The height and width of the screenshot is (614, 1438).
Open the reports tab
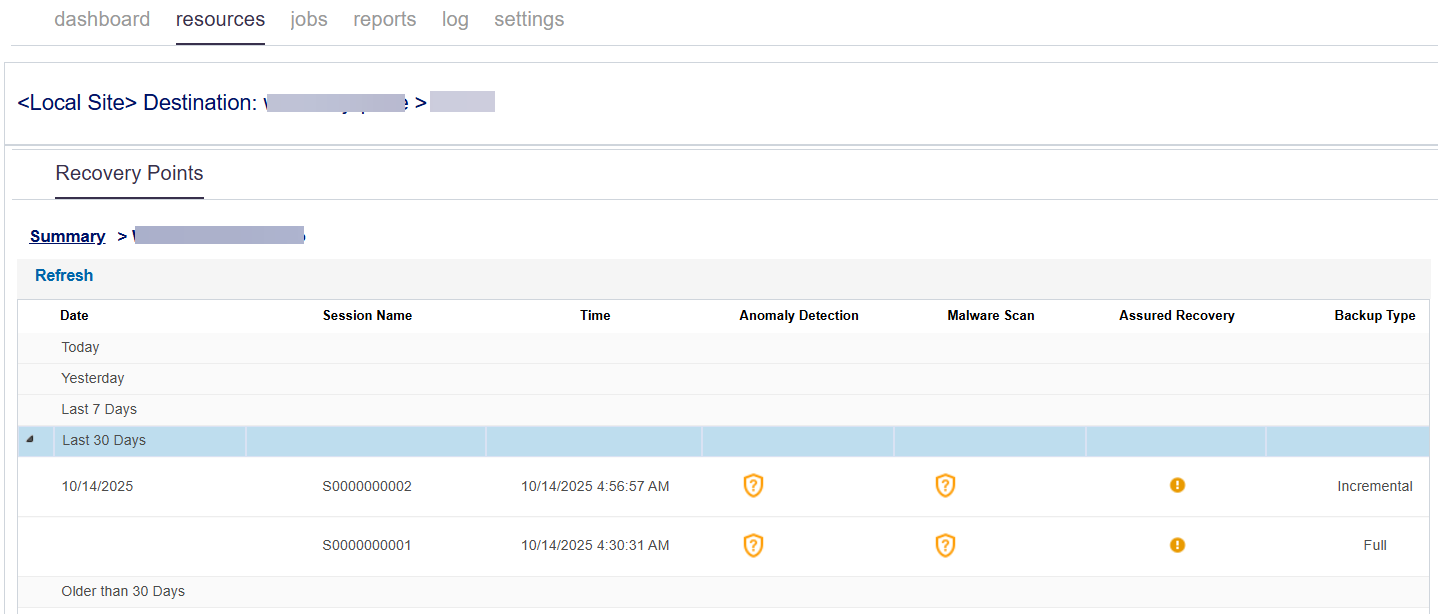point(384,20)
